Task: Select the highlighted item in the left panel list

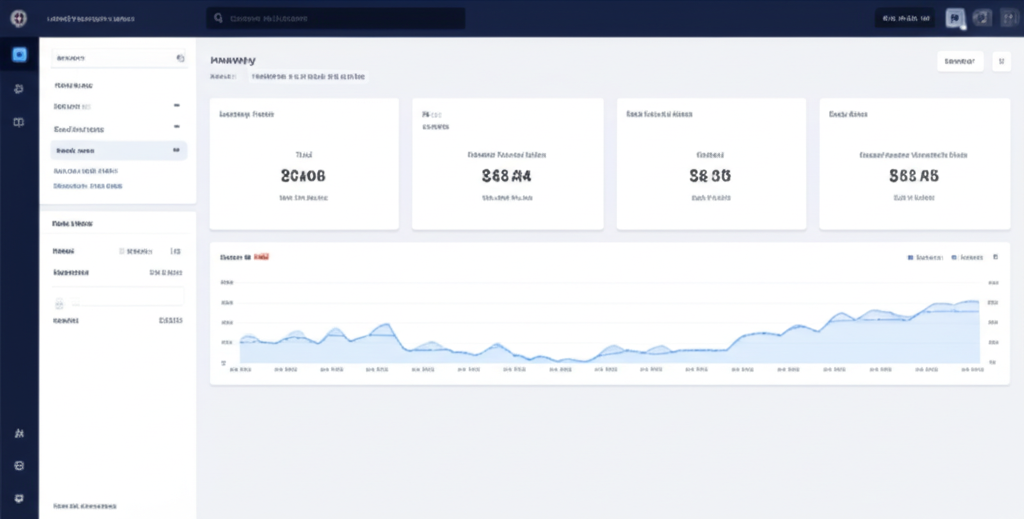Action: point(119,150)
